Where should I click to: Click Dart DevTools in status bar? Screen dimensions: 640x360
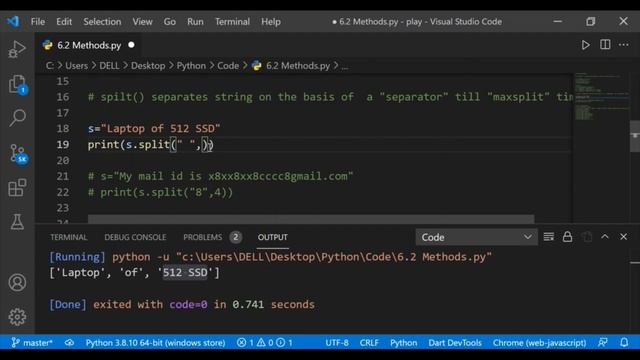455,343
